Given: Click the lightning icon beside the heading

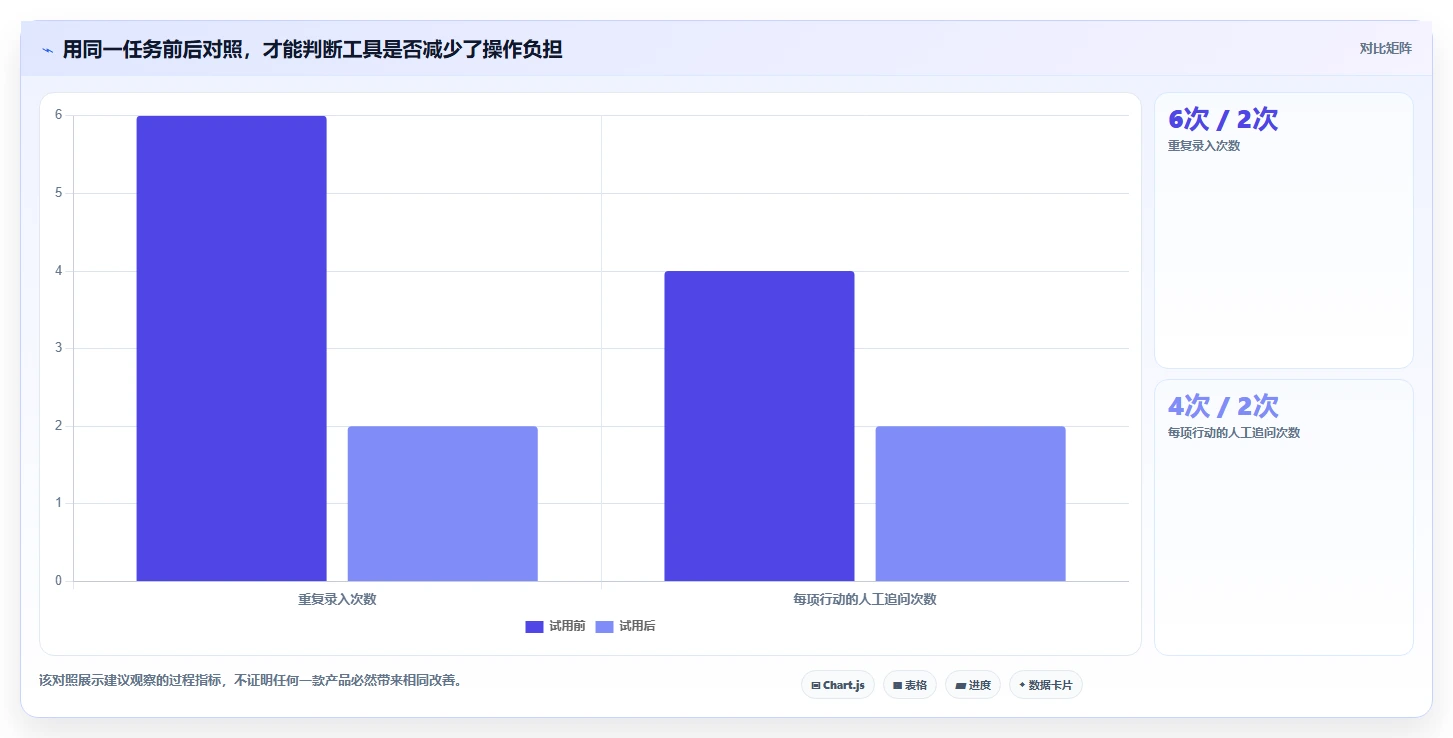Looking at the screenshot, I should (47, 50).
